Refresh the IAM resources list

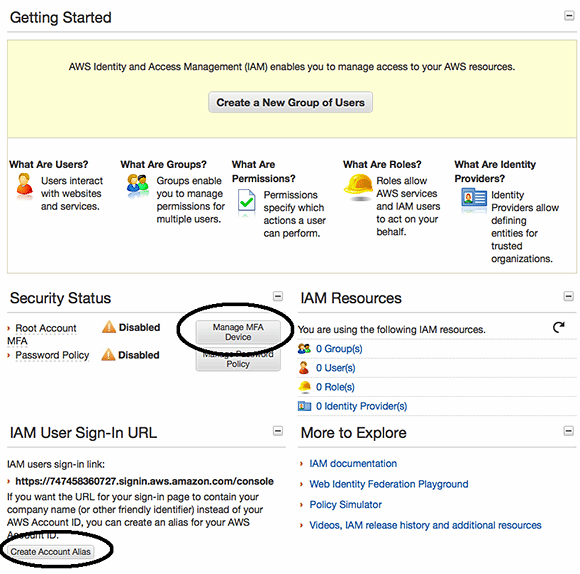point(559,327)
